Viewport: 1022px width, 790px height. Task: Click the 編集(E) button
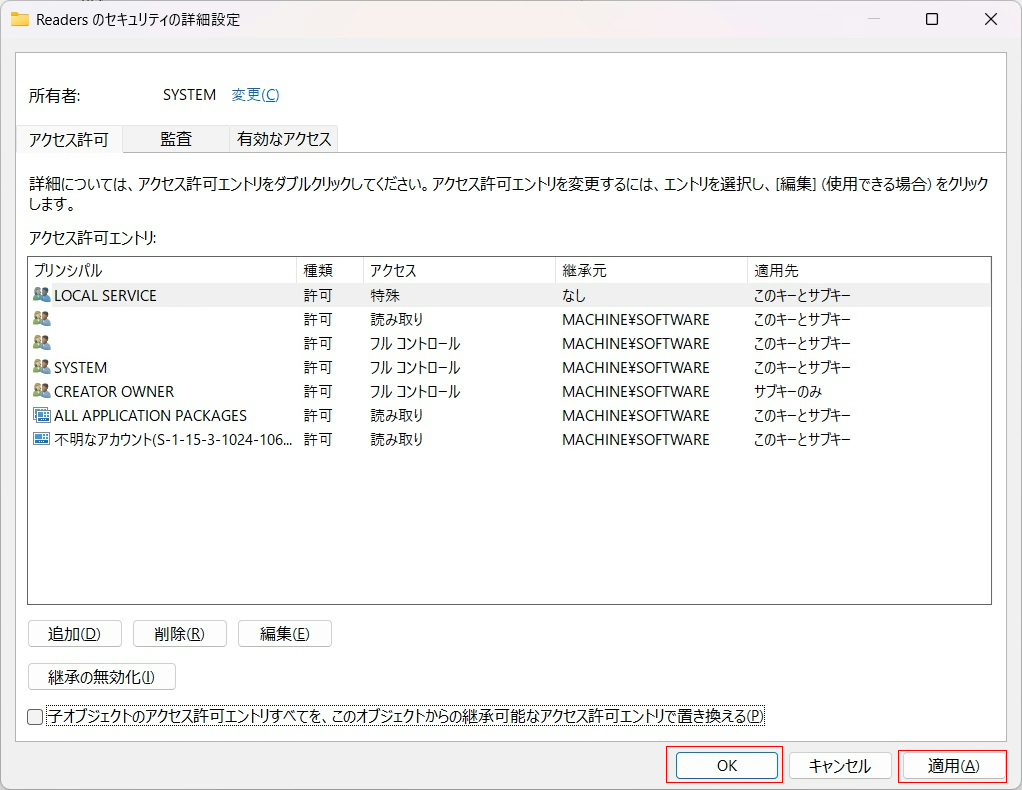tap(285, 634)
